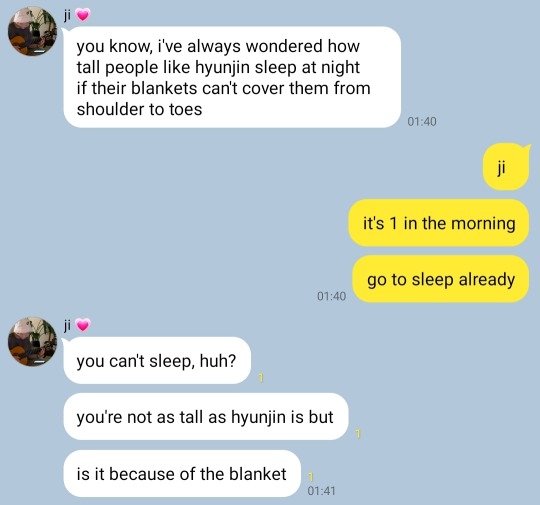The width and height of the screenshot is (540, 505).
Task: Click unread count beside 'you can't sleep'
Action: coord(261,378)
